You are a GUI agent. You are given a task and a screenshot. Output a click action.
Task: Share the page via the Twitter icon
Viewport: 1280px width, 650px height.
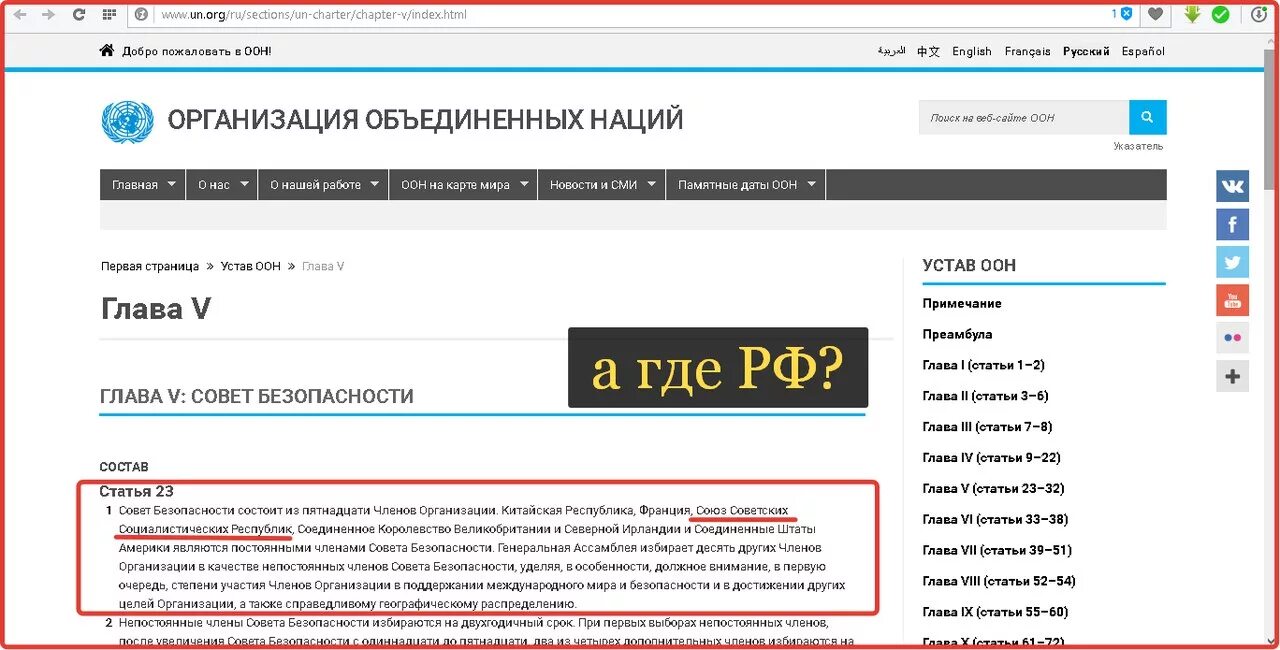(x=1232, y=261)
